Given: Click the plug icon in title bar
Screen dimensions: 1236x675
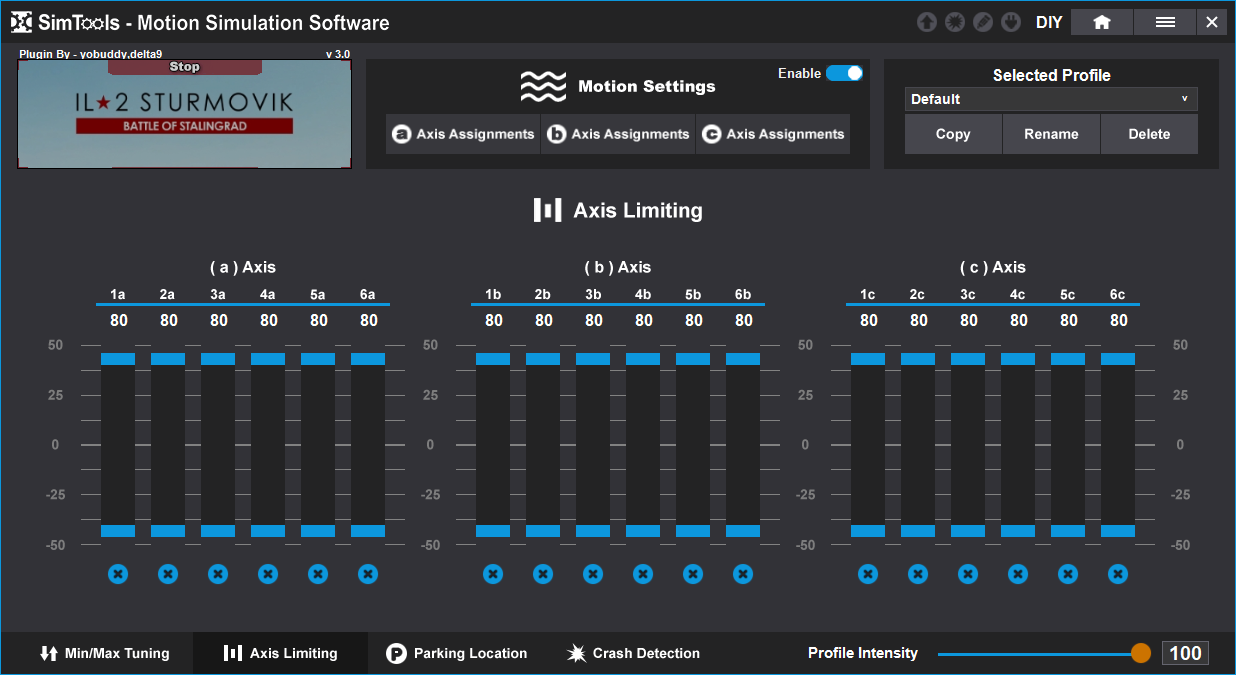Looking at the screenshot, I should click(x=1011, y=22).
